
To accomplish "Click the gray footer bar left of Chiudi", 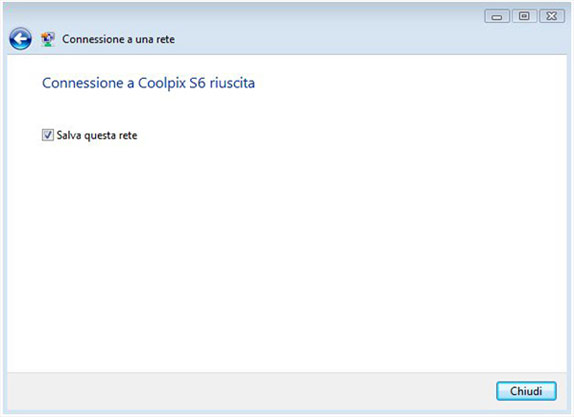I will tap(249, 391).
